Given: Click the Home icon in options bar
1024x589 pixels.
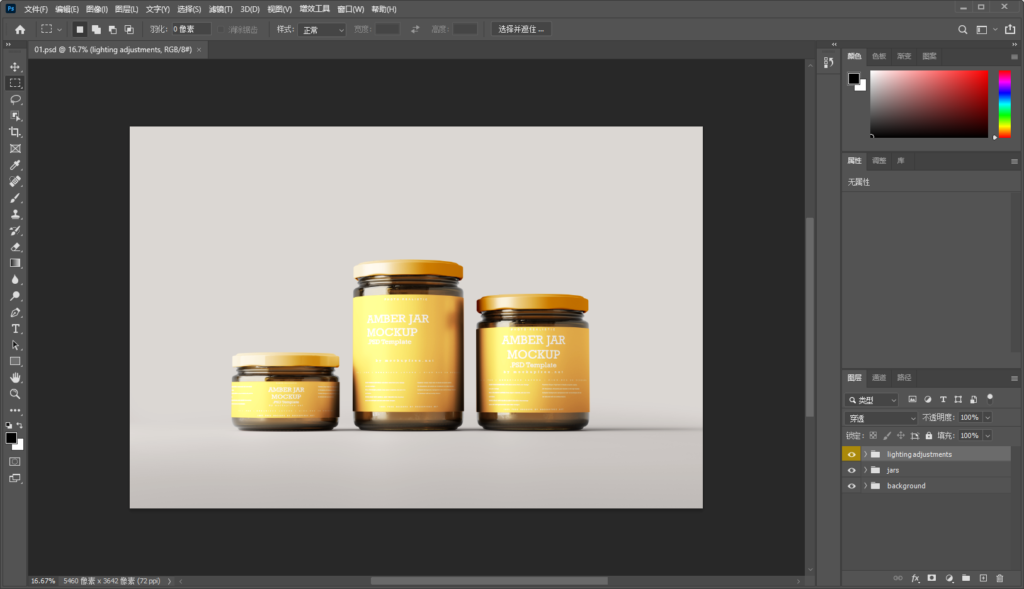Looking at the screenshot, I should tap(20, 29).
